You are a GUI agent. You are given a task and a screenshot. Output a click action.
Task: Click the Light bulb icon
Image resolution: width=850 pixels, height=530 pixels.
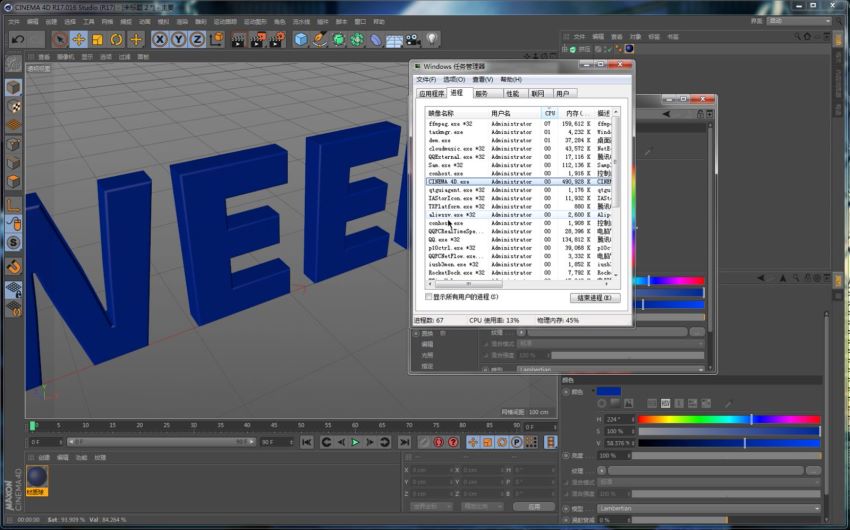[x=432, y=39]
